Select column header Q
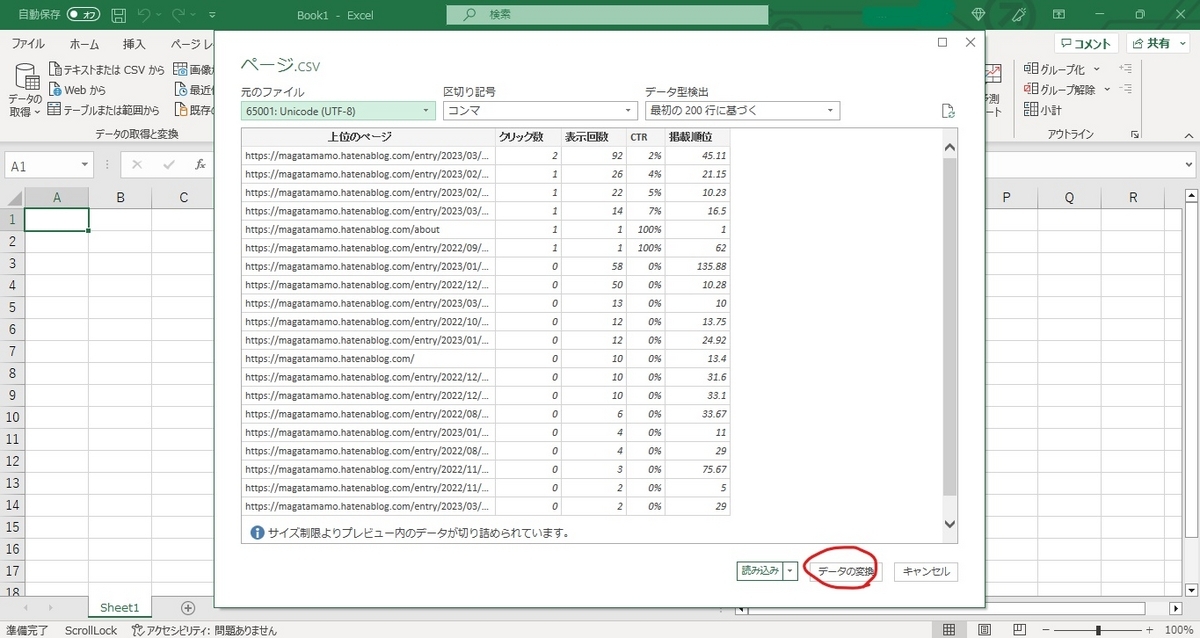 (1069, 198)
